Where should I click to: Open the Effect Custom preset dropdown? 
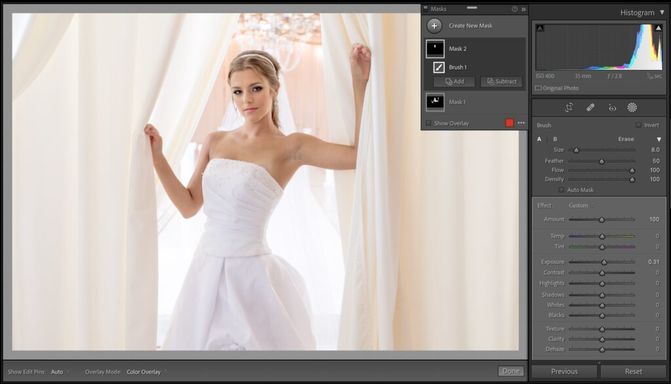point(579,205)
